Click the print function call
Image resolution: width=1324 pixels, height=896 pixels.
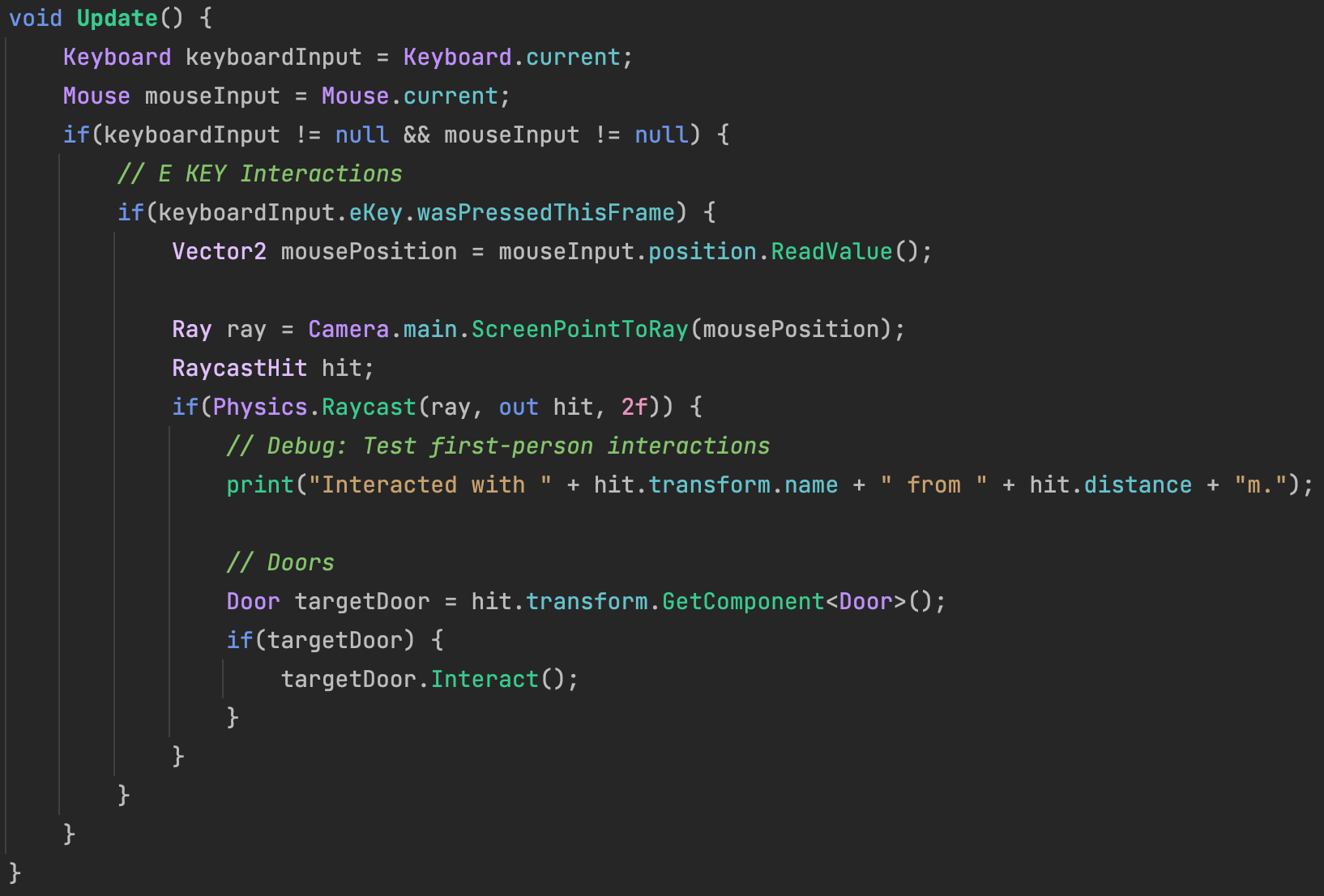click(259, 484)
